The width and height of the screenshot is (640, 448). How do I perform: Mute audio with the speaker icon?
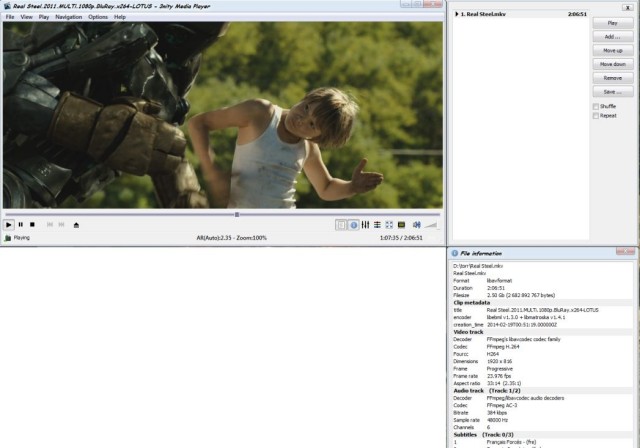pyautogui.click(x=416, y=225)
